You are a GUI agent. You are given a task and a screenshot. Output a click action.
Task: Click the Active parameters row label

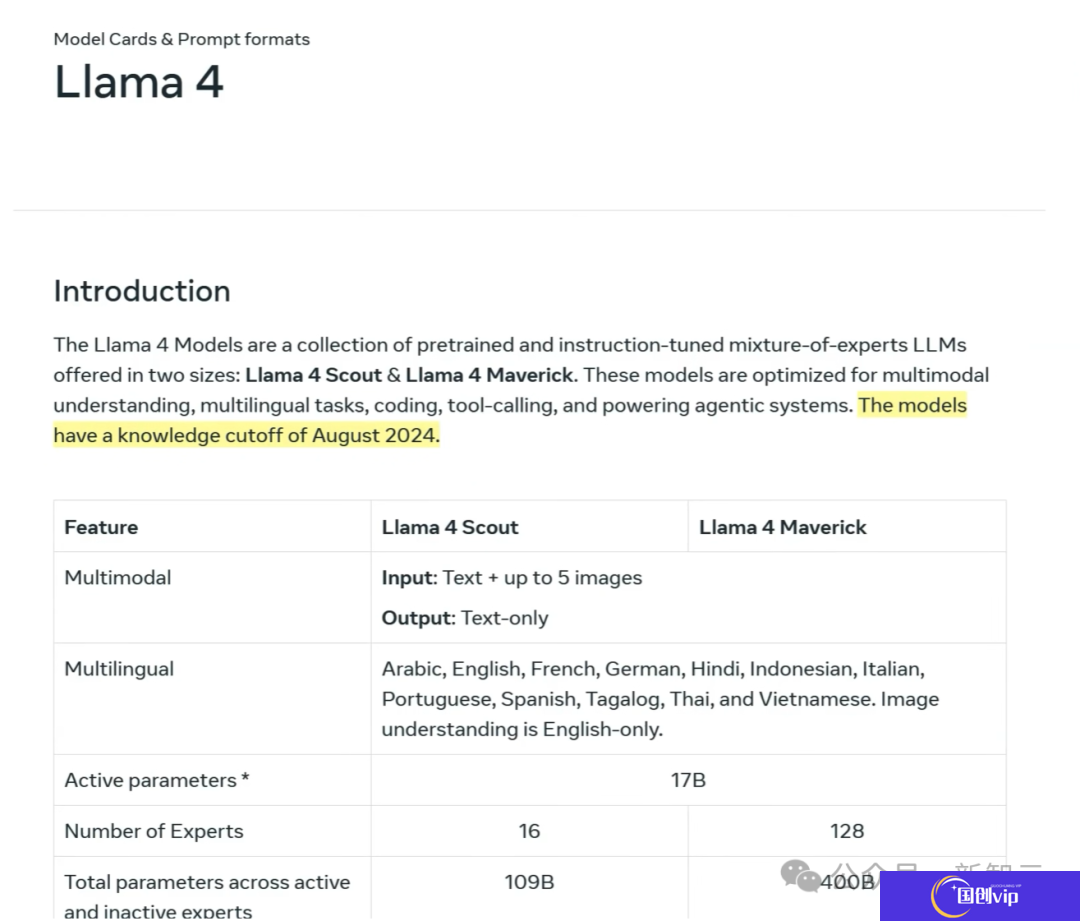coord(156,780)
